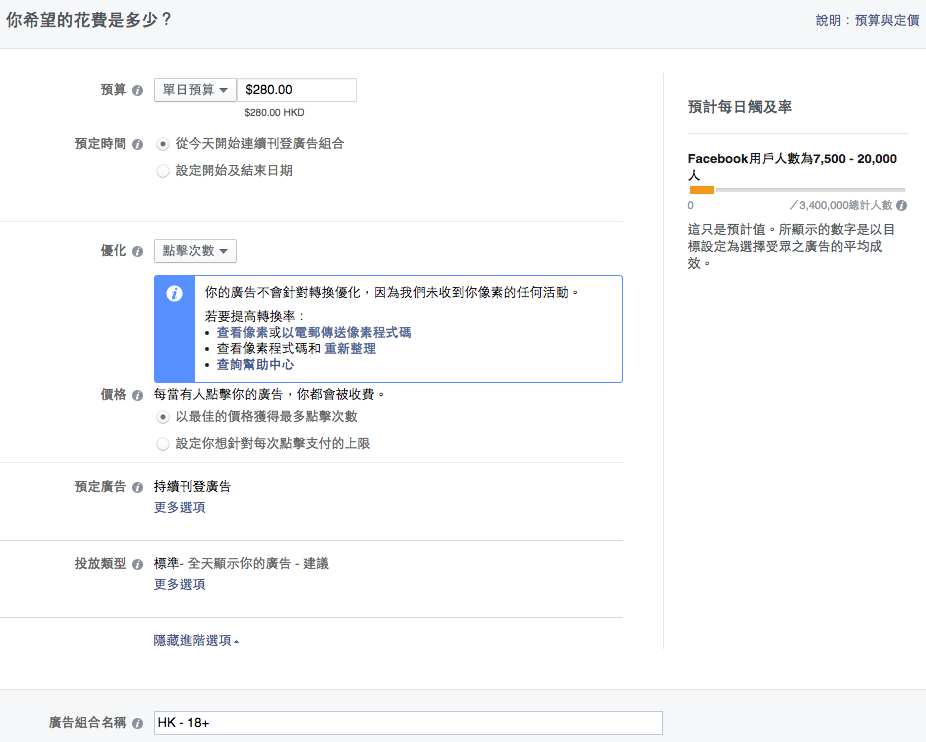Open 說明:預算與定價 help link

868,20
